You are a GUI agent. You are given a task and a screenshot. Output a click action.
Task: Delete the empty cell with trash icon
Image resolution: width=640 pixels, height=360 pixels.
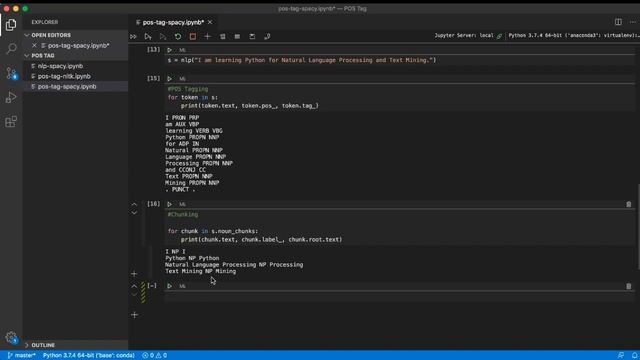(629, 286)
